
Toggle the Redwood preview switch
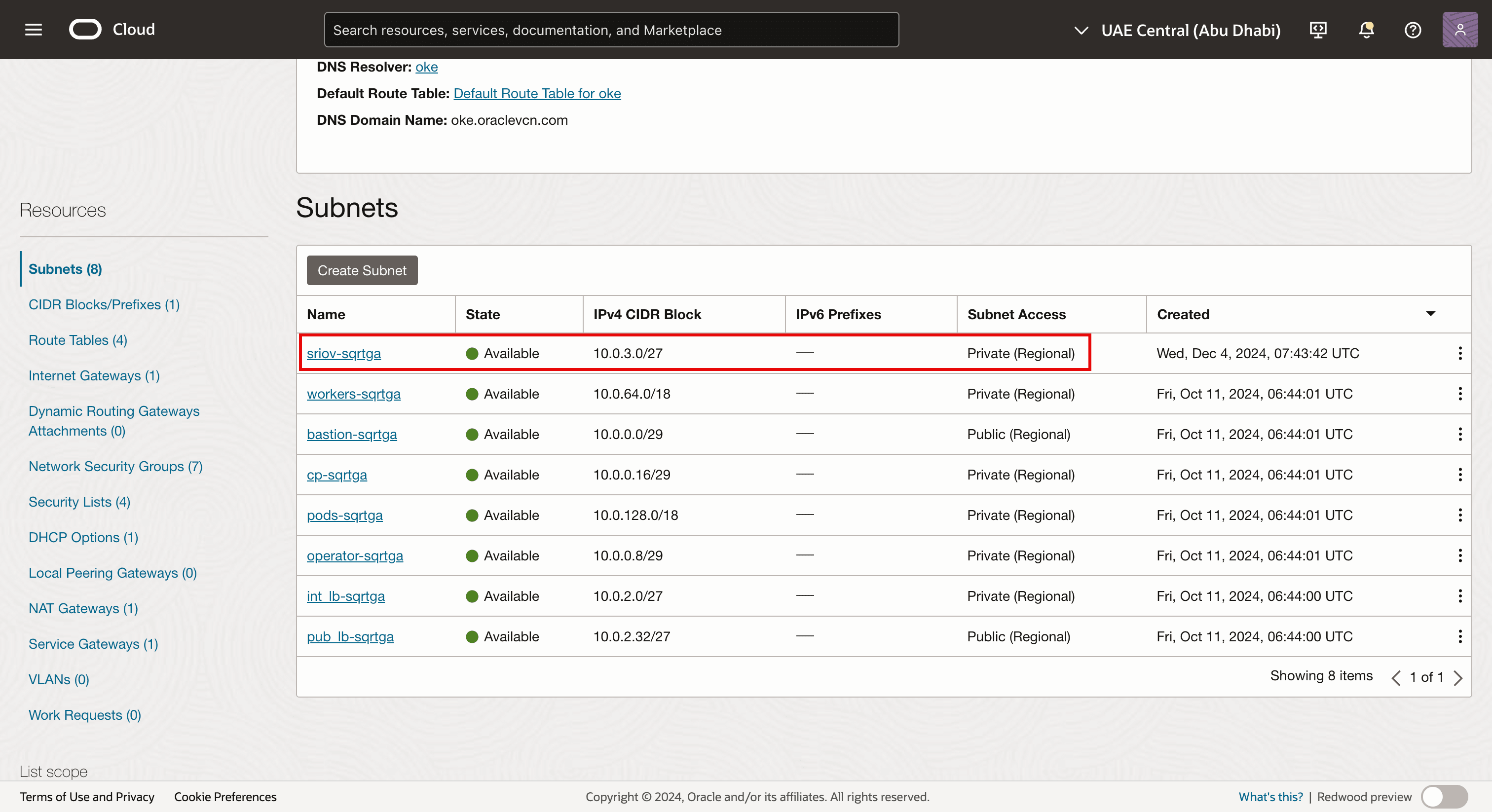[x=1444, y=797]
